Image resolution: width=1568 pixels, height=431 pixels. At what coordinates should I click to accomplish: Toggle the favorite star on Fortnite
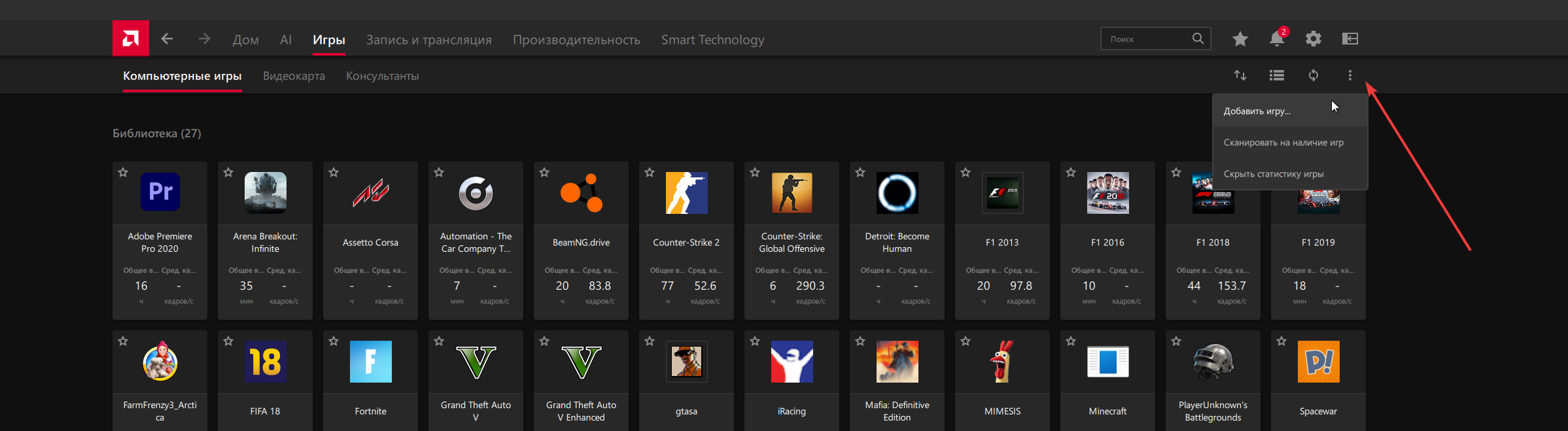pos(334,341)
